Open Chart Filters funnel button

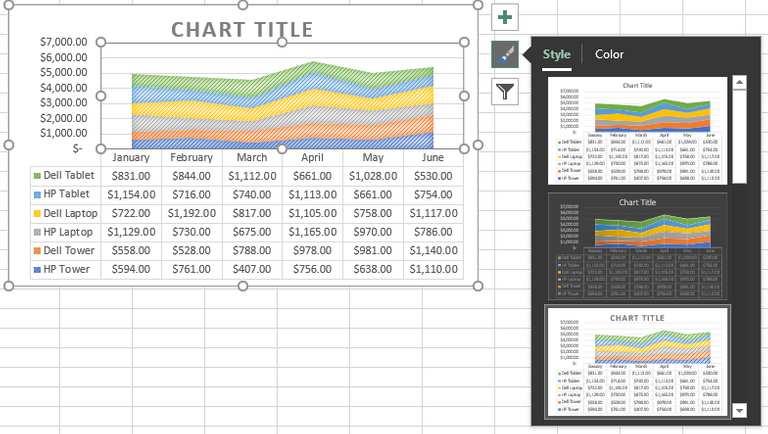coord(504,92)
